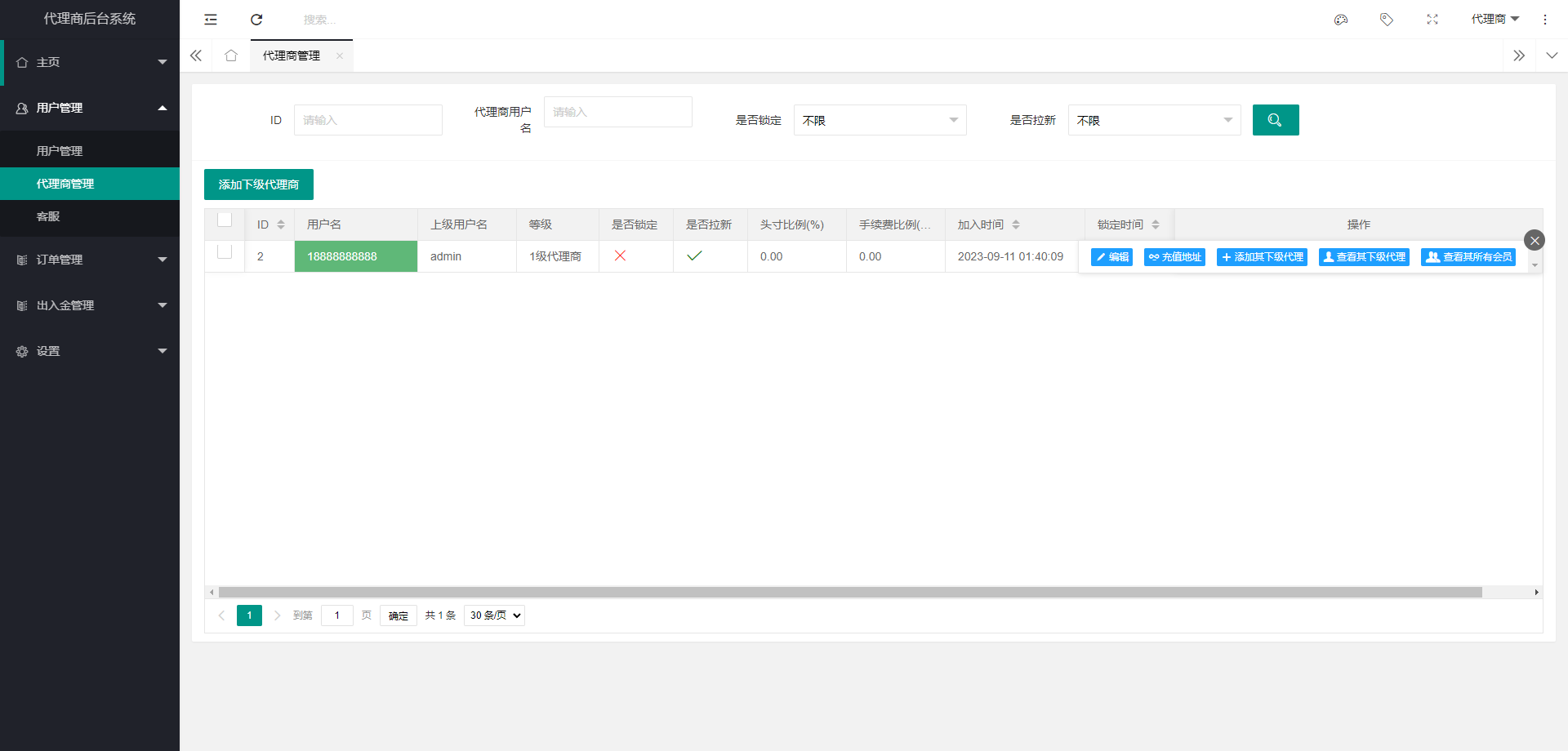Open 客服 in the sidebar menu

pyautogui.click(x=48, y=216)
